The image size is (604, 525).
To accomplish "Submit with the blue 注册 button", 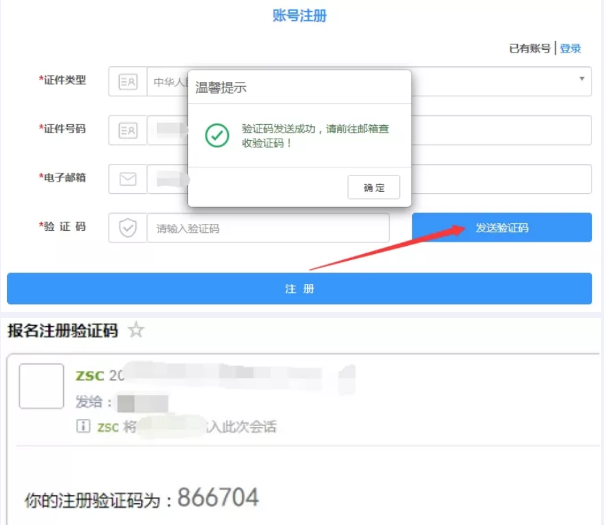I will pyautogui.click(x=299, y=288).
